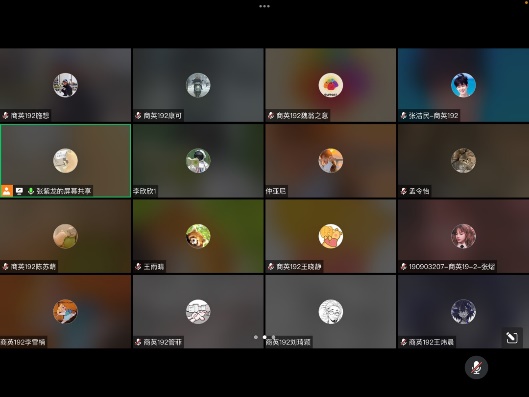Open the top-left participant's avatar
529x397 pixels.
(x=65, y=85)
